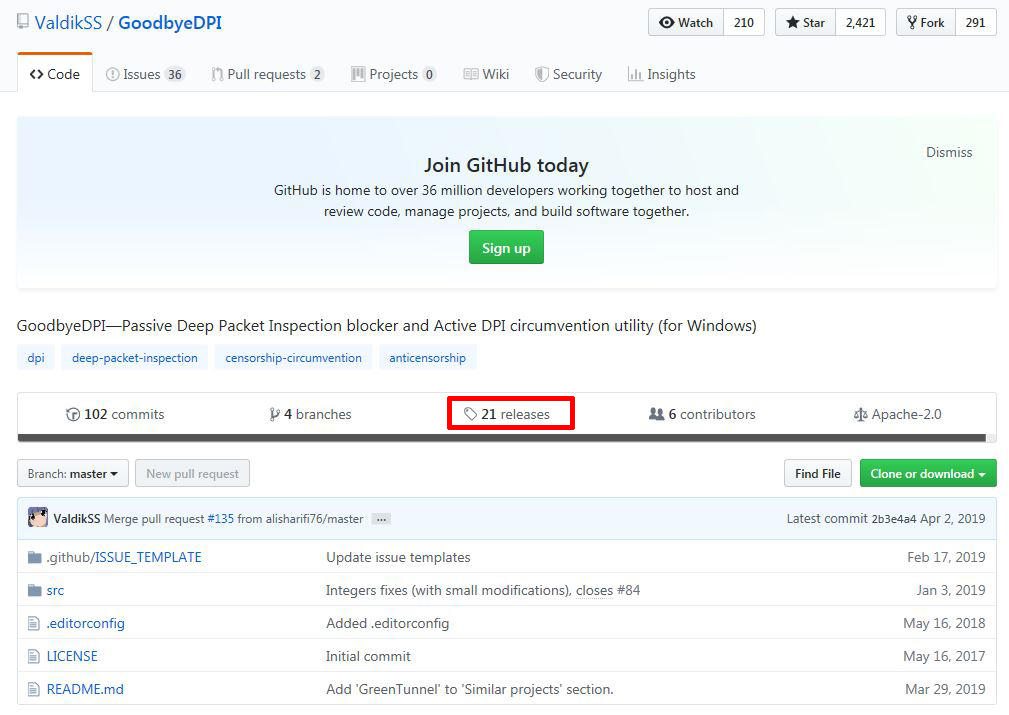1009x715 pixels.
Task: Click the Find File button
Action: point(817,474)
